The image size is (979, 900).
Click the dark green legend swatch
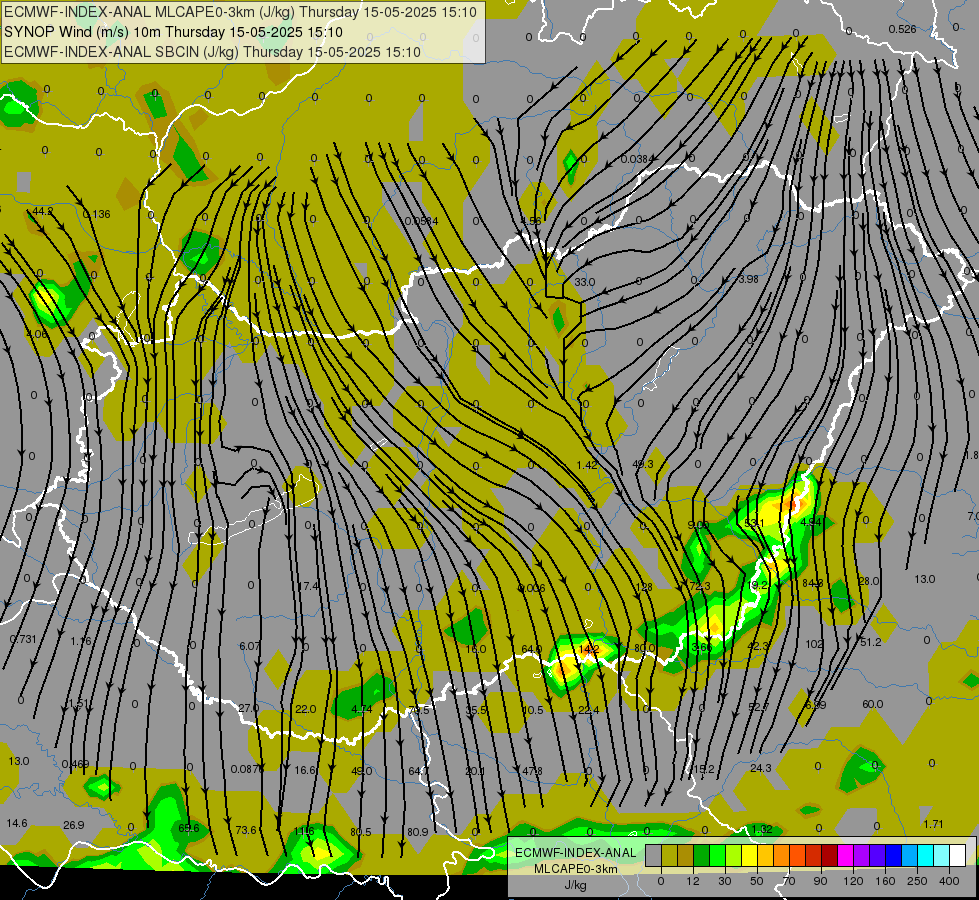click(701, 855)
